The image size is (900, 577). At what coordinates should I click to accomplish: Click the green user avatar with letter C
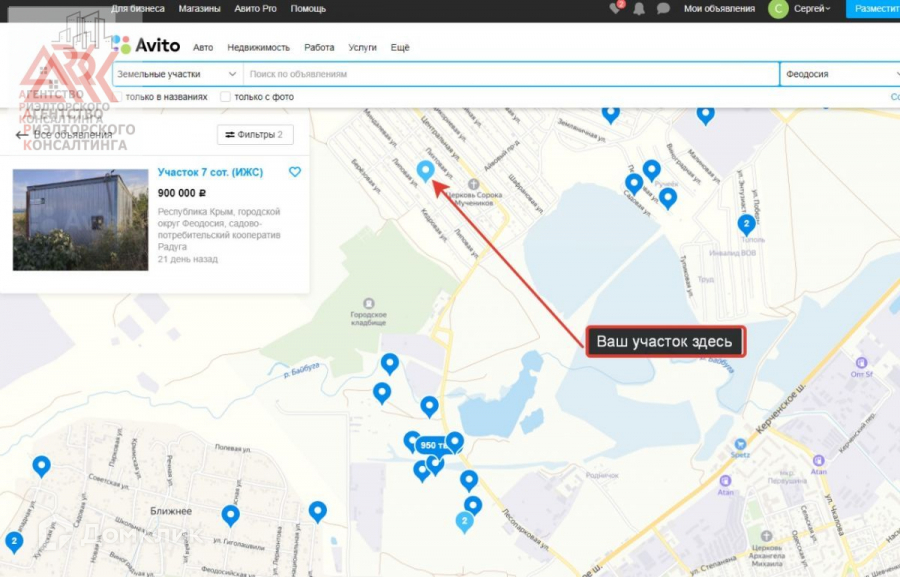point(778,9)
